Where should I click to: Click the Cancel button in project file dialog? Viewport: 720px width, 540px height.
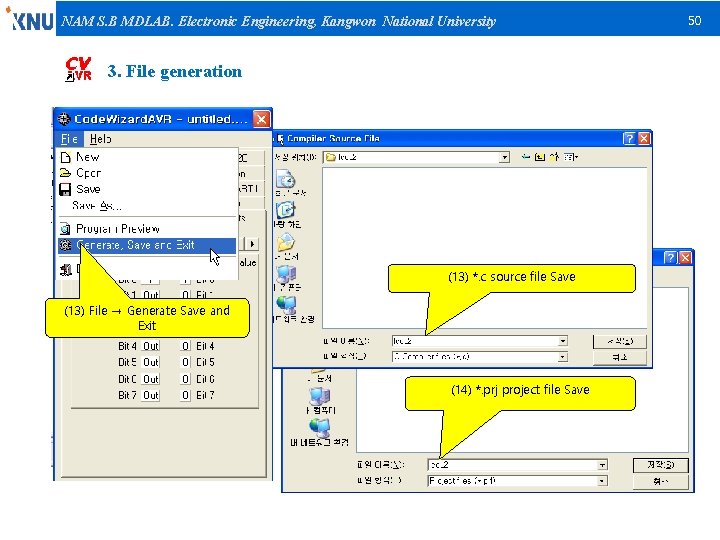(x=661, y=481)
